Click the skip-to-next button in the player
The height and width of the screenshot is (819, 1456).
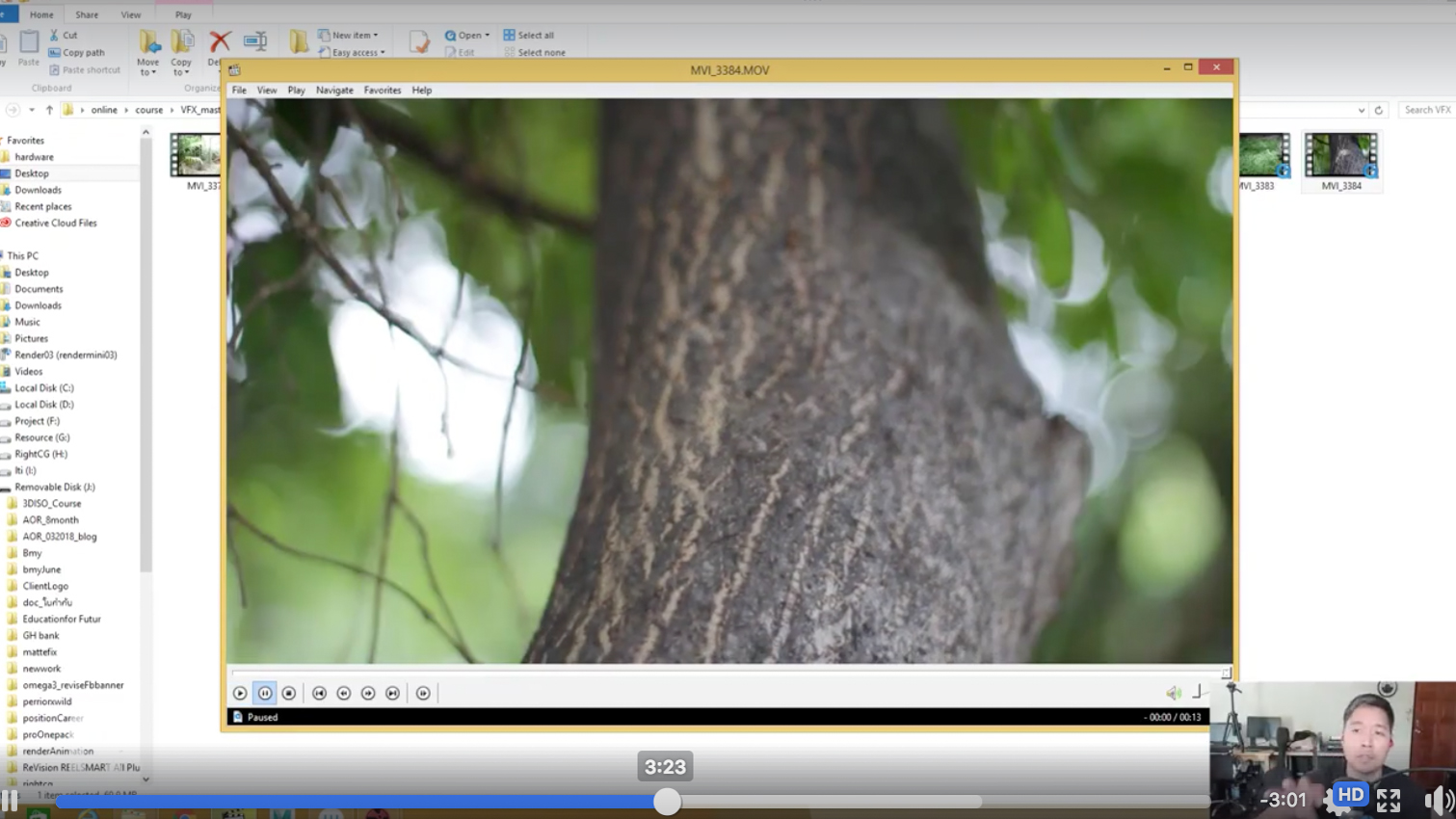pyautogui.click(x=392, y=693)
